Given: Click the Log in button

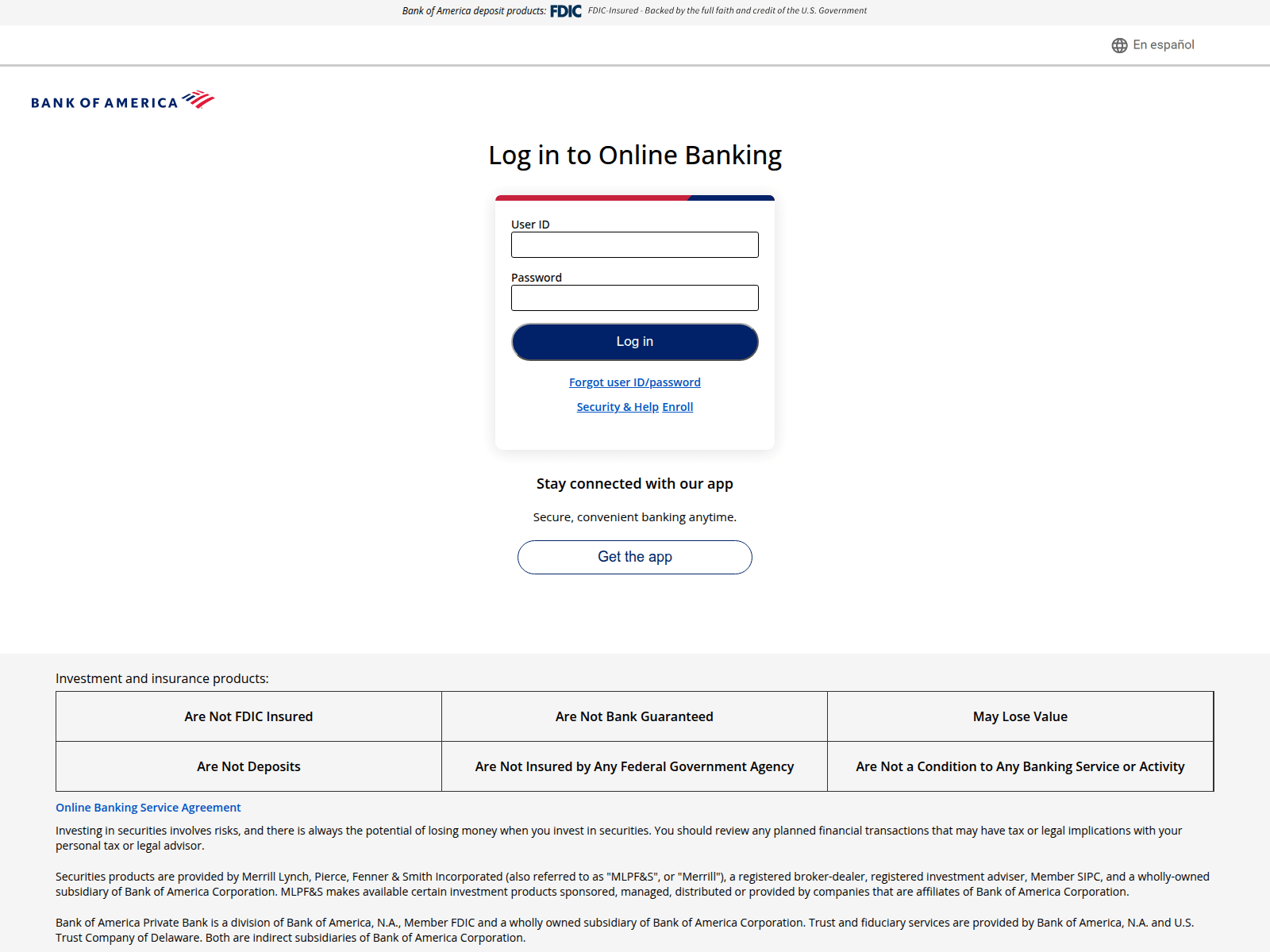Looking at the screenshot, I should 635,342.
